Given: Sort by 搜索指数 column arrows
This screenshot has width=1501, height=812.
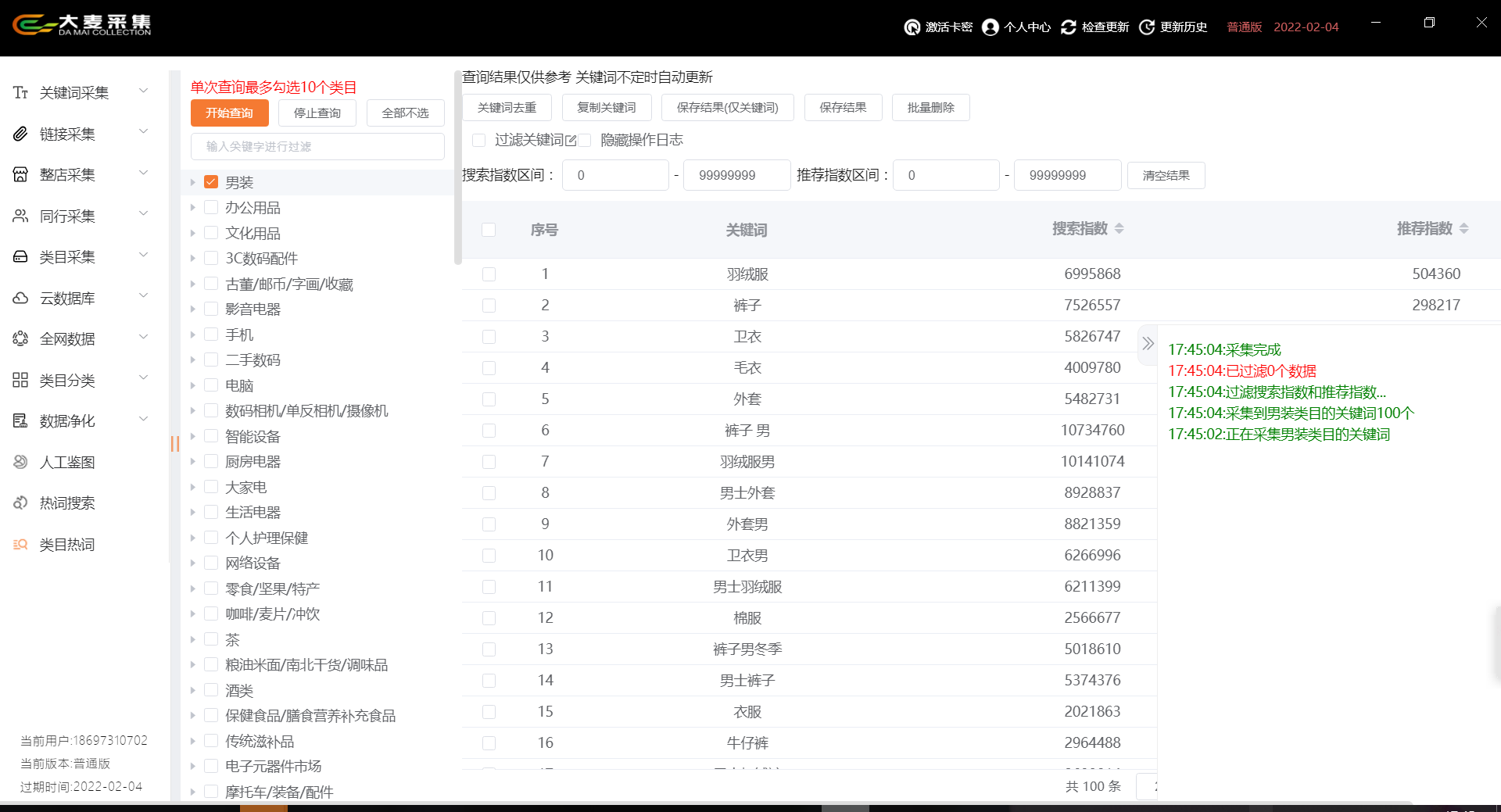Looking at the screenshot, I should tap(1119, 228).
